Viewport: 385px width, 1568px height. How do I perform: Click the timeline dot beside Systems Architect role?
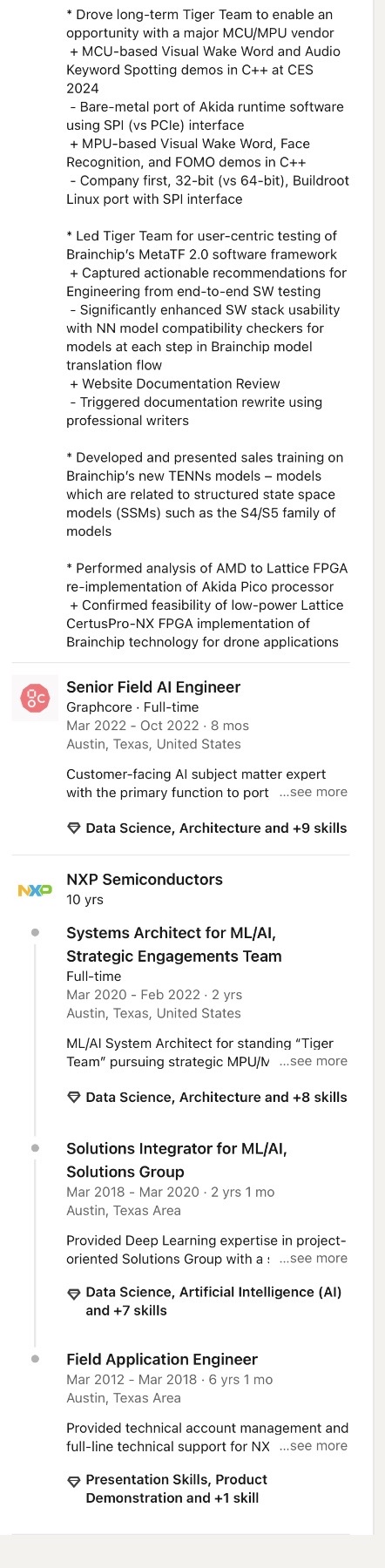(x=35, y=932)
